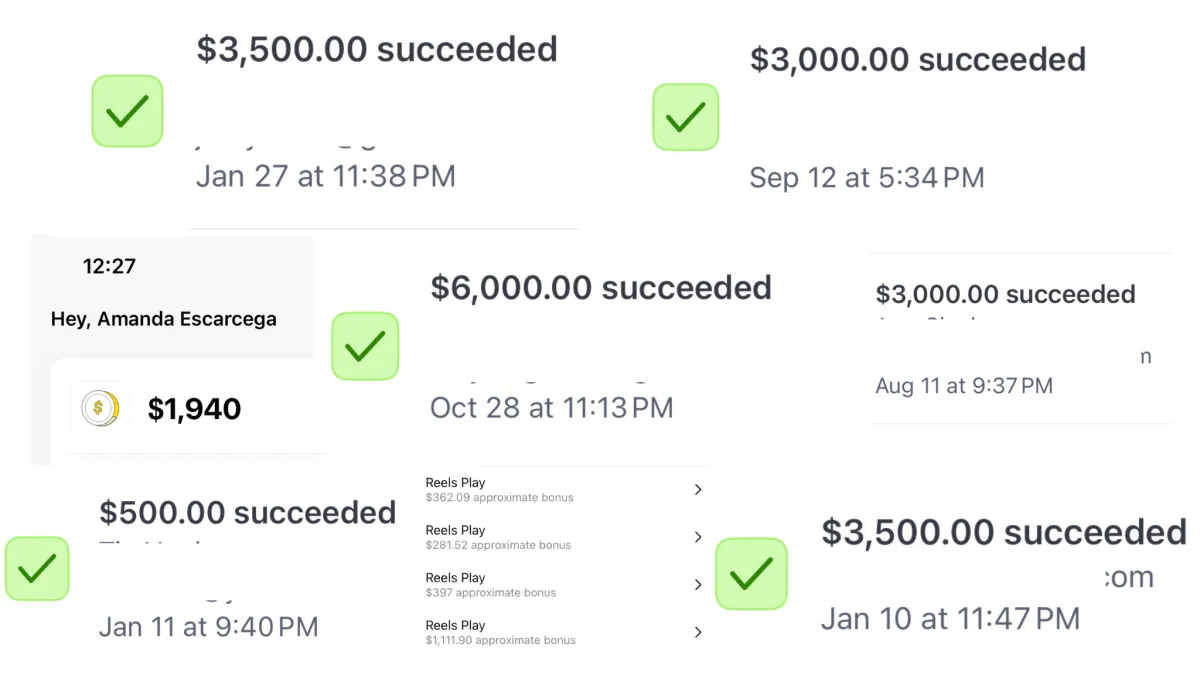Image resolution: width=1200 pixels, height=675 pixels.
Task: Open the Aug 11 $3,000.00 succeeded payment
Action: (x=1005, y=295)
